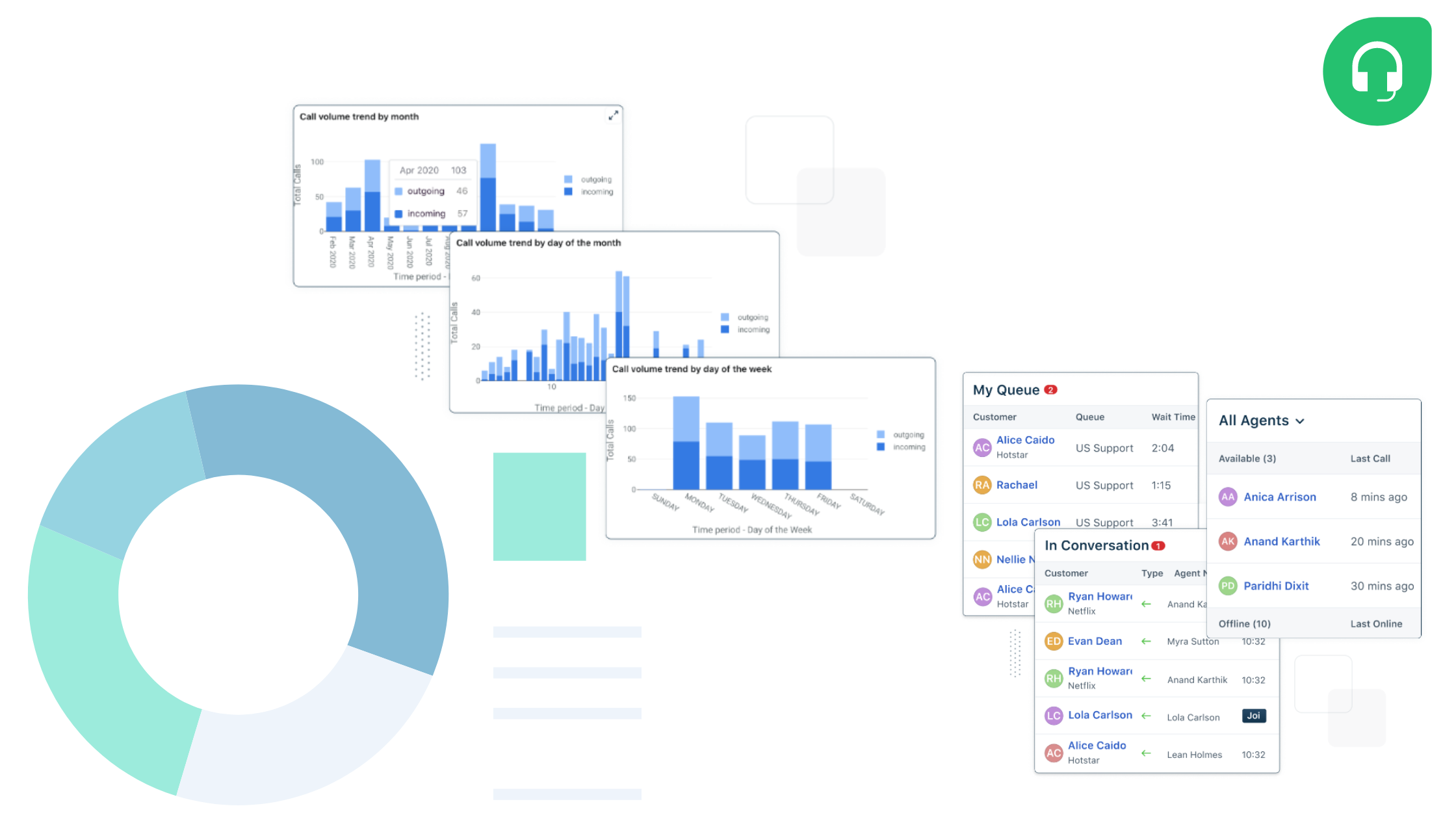Click the Apr 2020 bar in monthly chart
This screenshot has height=819, width=1456.
(372, 195)
